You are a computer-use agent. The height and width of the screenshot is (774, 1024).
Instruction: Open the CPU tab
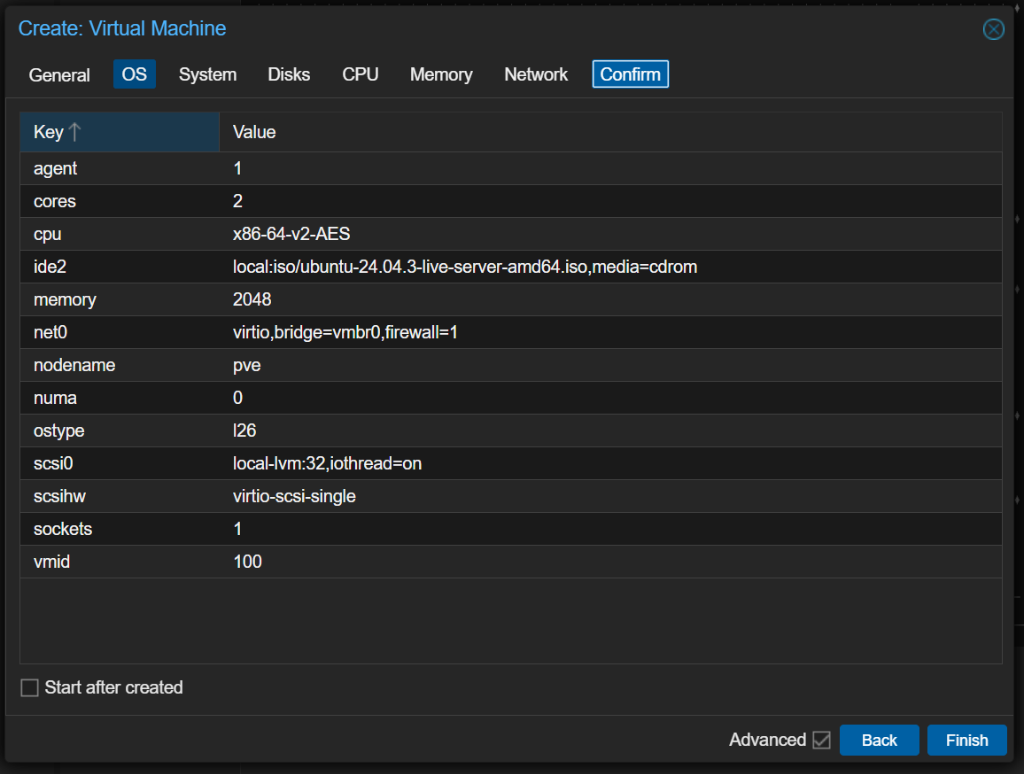360,74
